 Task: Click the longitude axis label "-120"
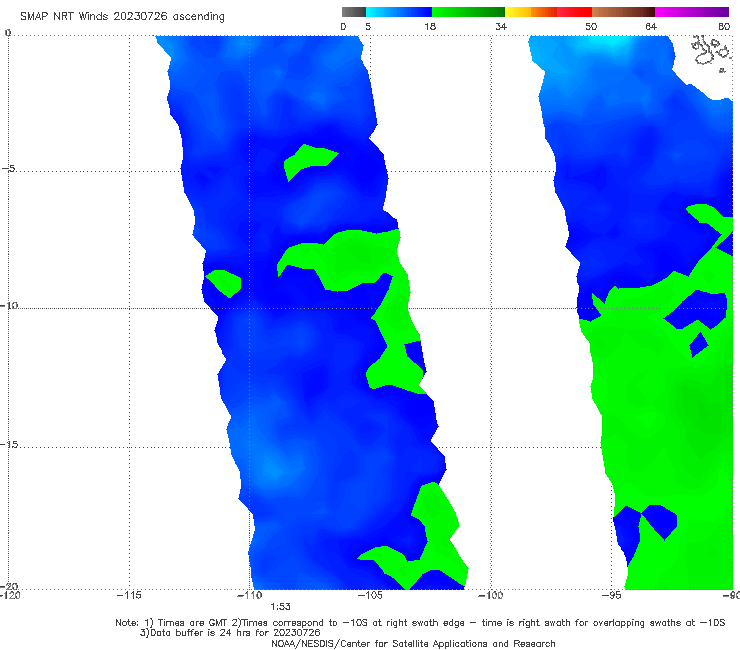point(10,595)
